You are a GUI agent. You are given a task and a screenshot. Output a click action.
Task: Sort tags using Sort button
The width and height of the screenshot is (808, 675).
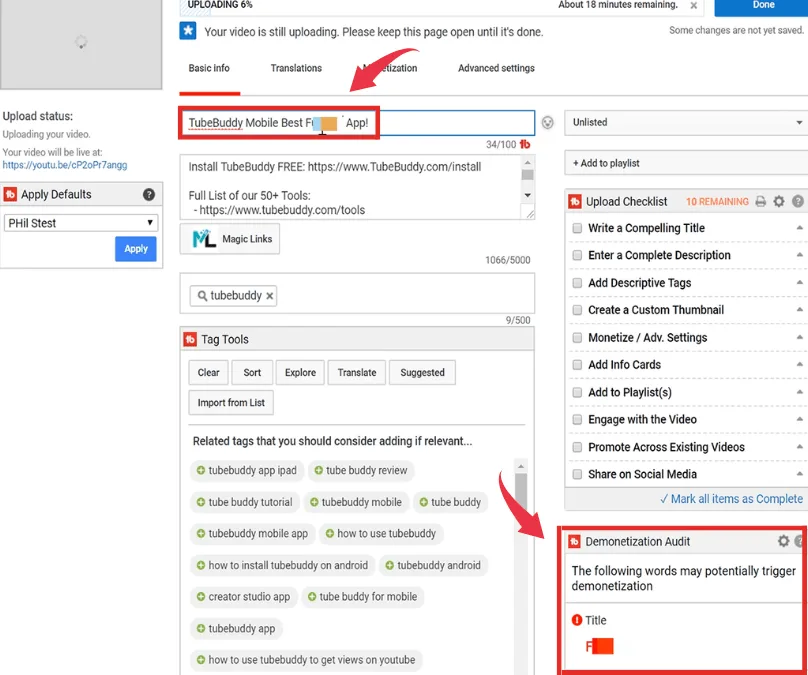tap(252, 373)
